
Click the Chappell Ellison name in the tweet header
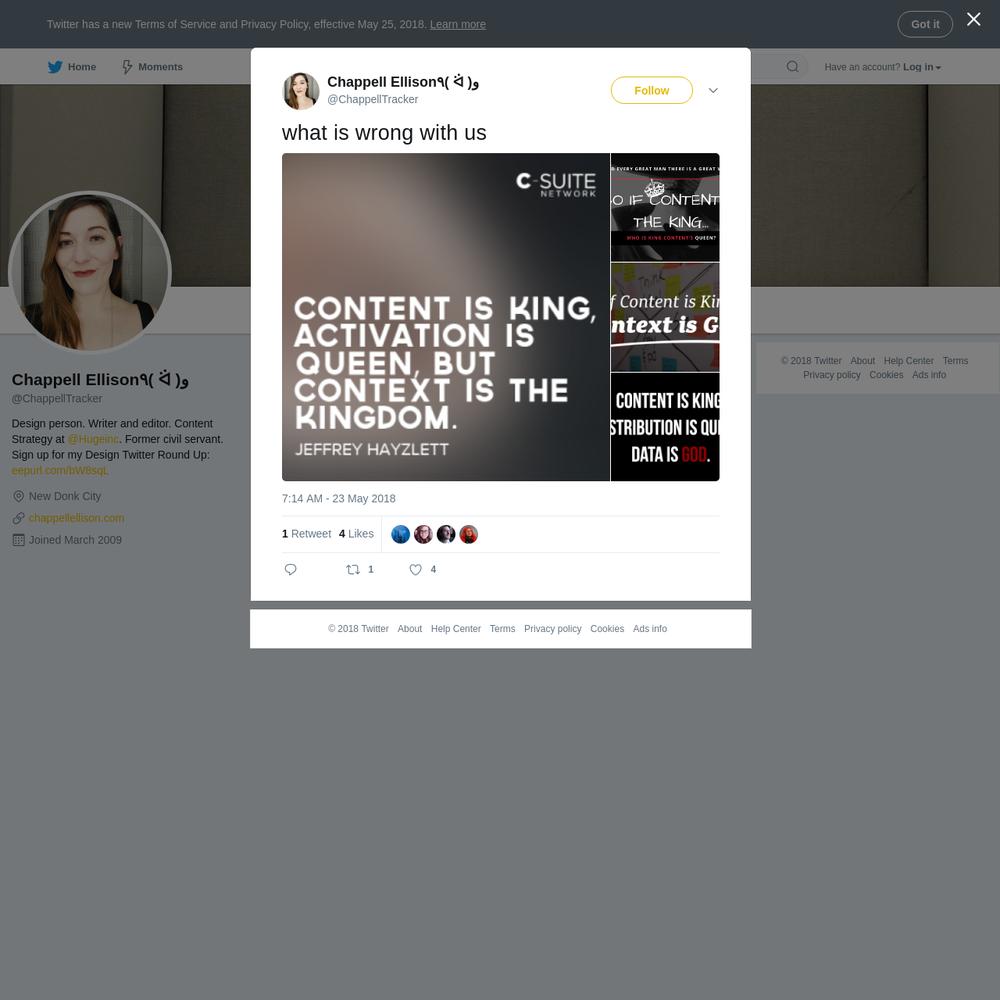[x=402, y=82]
